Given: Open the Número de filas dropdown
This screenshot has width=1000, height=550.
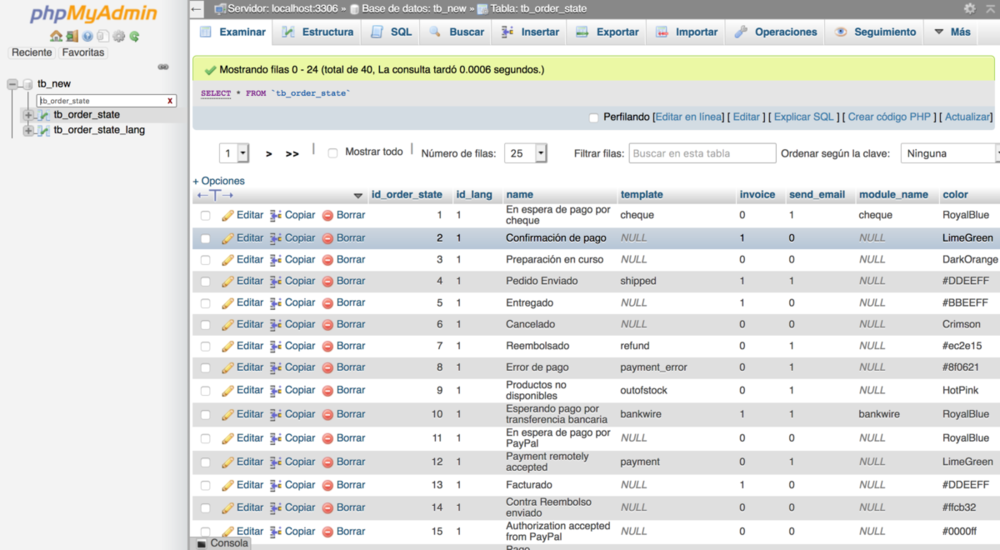Looking at the screenshot, I should pyautogui.click(x=527, y=153).
